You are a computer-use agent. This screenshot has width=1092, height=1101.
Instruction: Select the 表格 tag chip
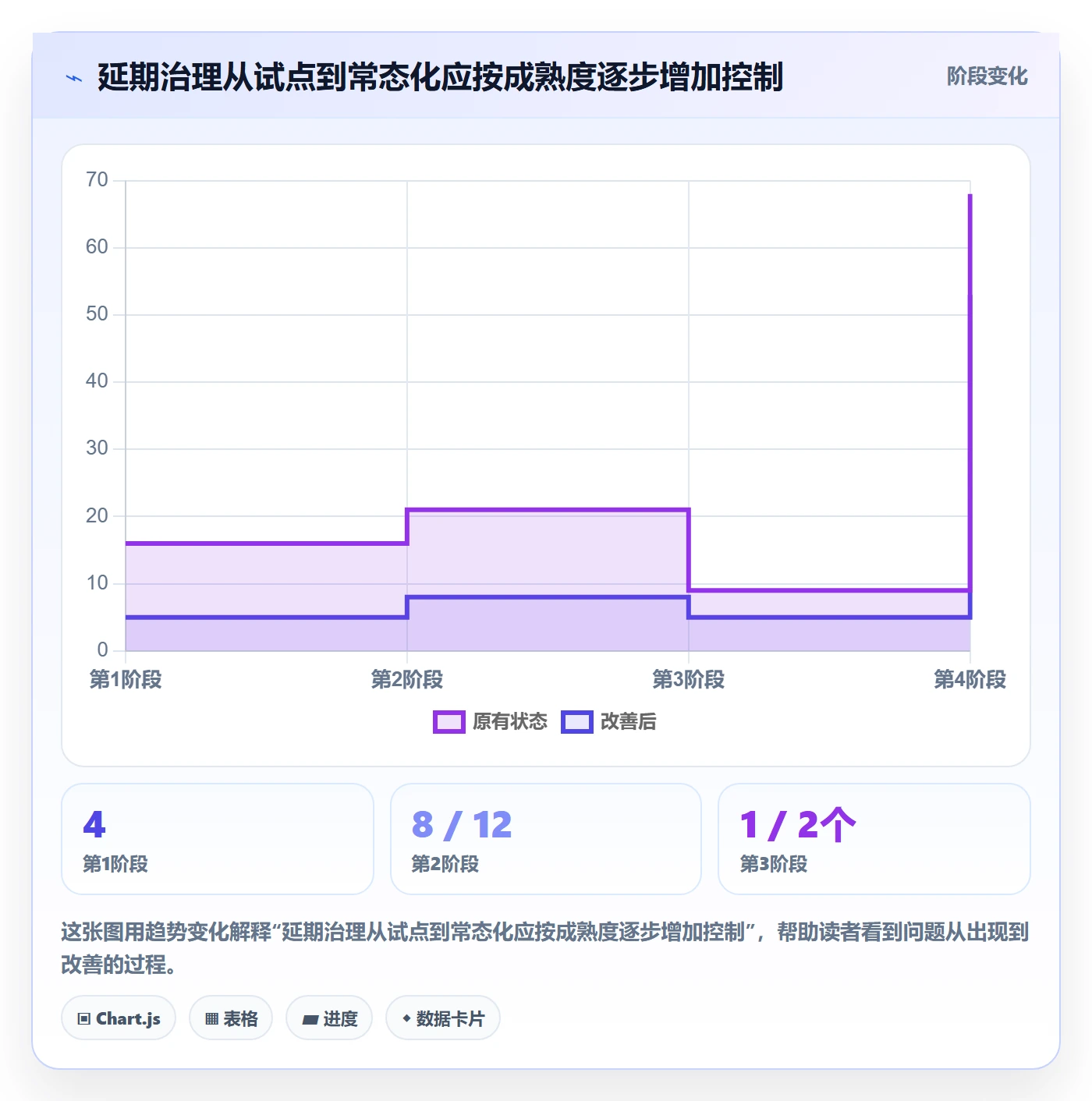231,1018
